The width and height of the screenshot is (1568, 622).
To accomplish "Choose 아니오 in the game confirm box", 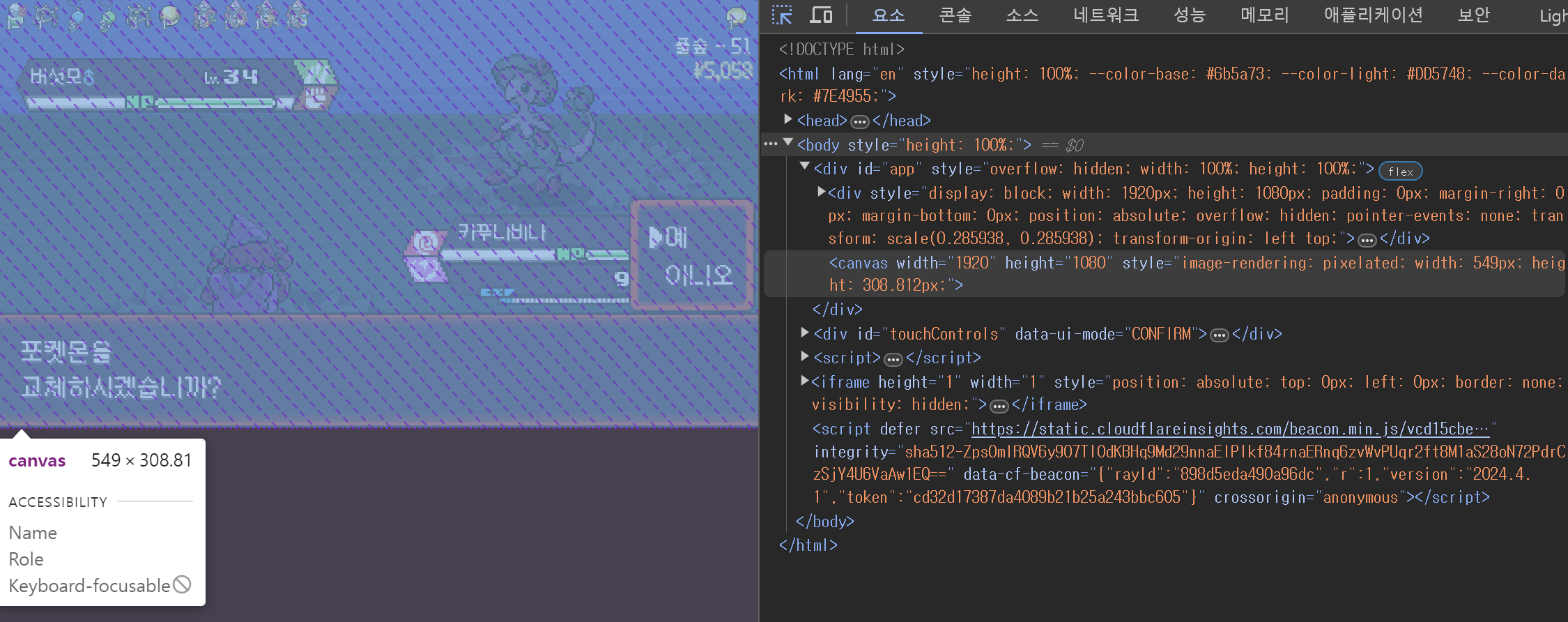I will click(x=698, y=275).
